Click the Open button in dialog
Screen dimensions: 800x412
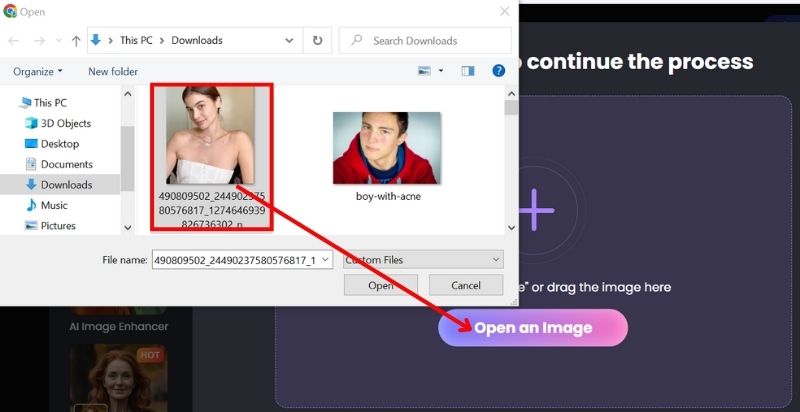[381, 286]
